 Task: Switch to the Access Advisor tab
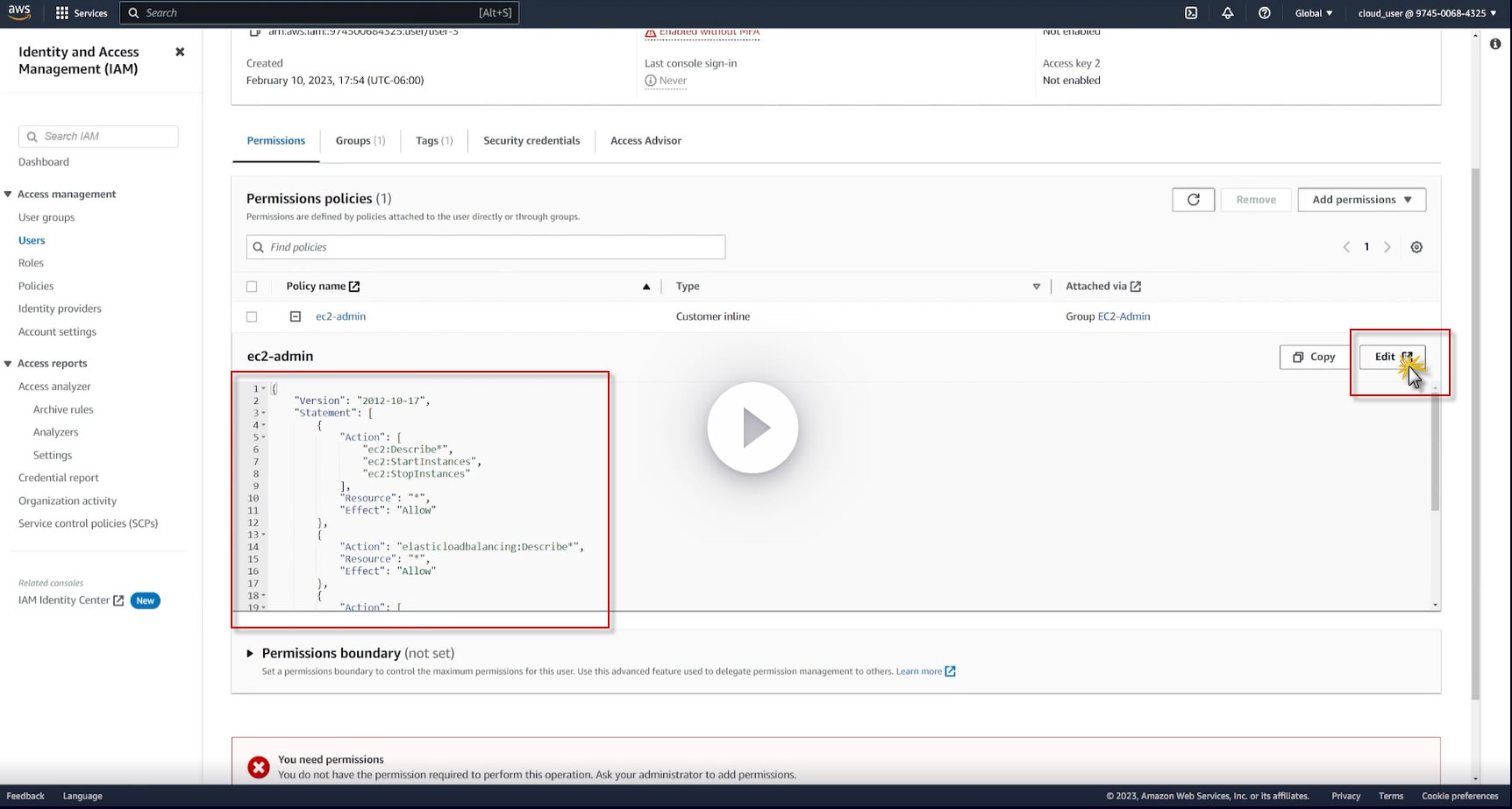645,141
